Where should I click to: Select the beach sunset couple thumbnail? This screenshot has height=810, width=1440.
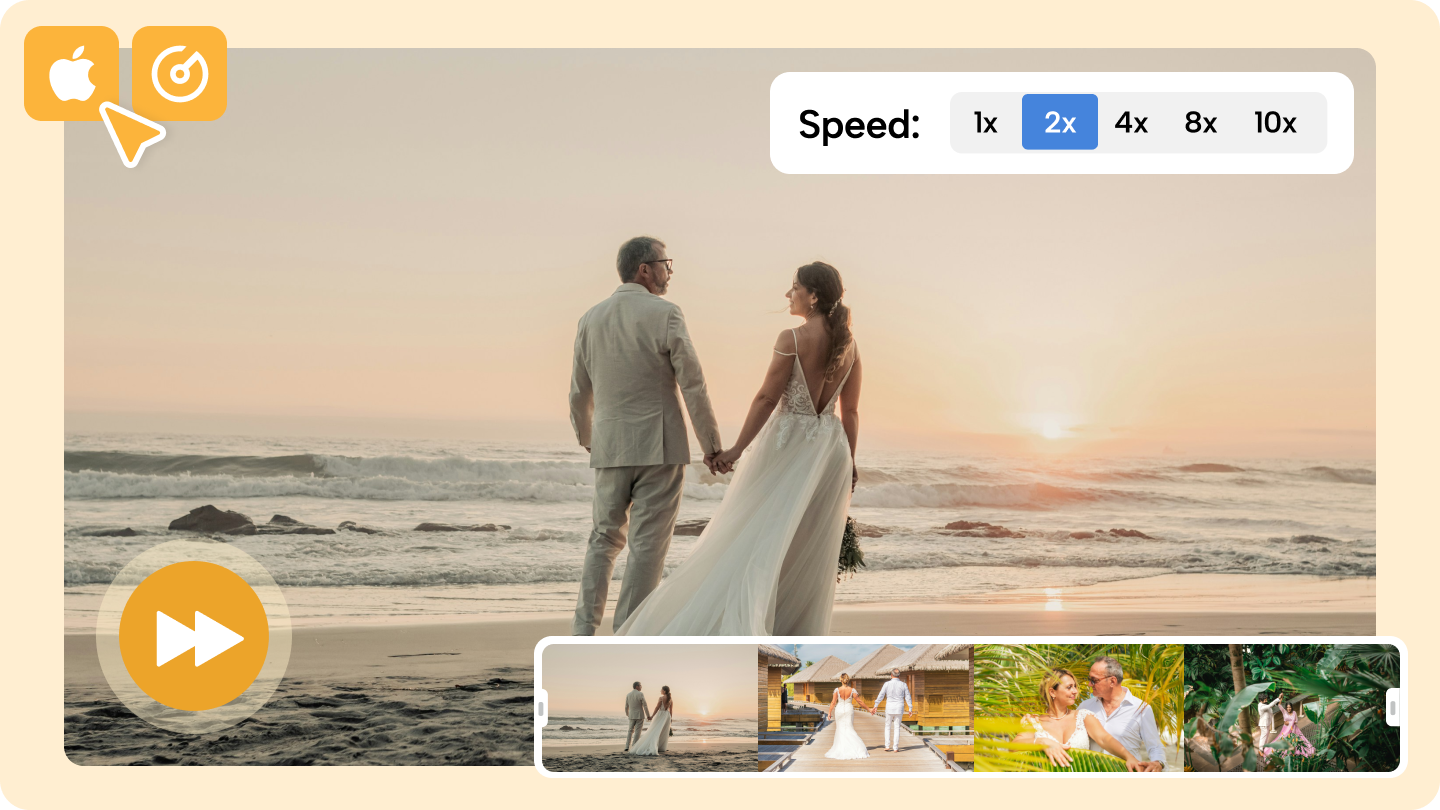point(650,708)
